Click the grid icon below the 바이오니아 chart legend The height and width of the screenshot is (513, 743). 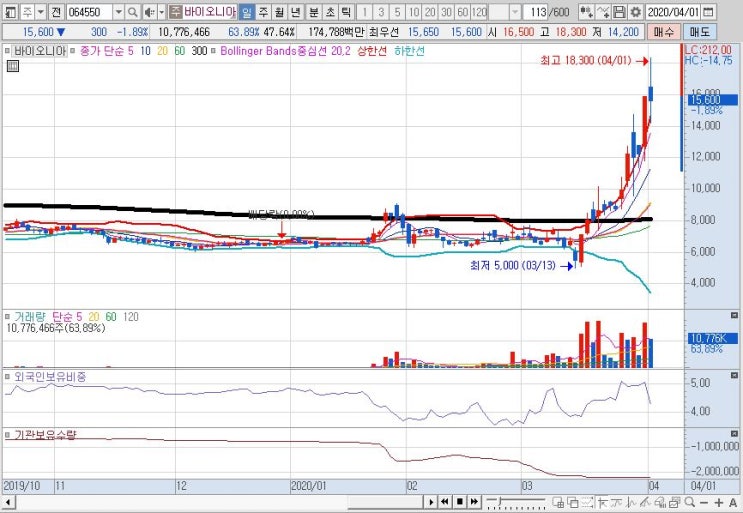click(13, 66)
